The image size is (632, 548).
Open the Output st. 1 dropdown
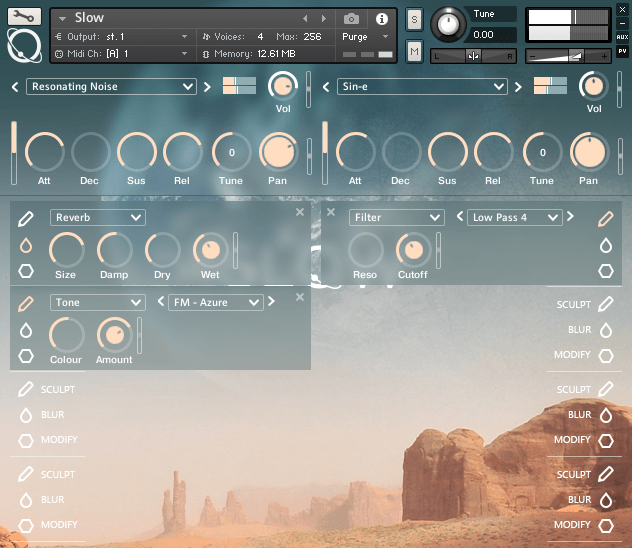(121, 37)
